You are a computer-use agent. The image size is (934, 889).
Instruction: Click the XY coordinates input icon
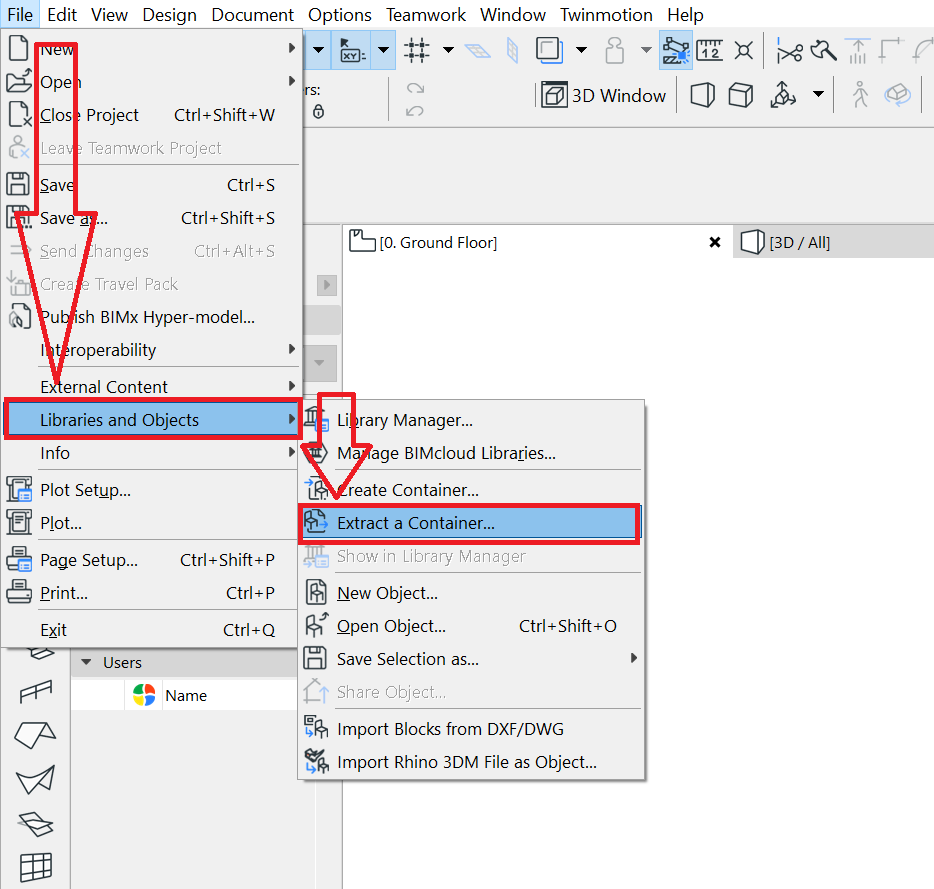tap(353, 50)
